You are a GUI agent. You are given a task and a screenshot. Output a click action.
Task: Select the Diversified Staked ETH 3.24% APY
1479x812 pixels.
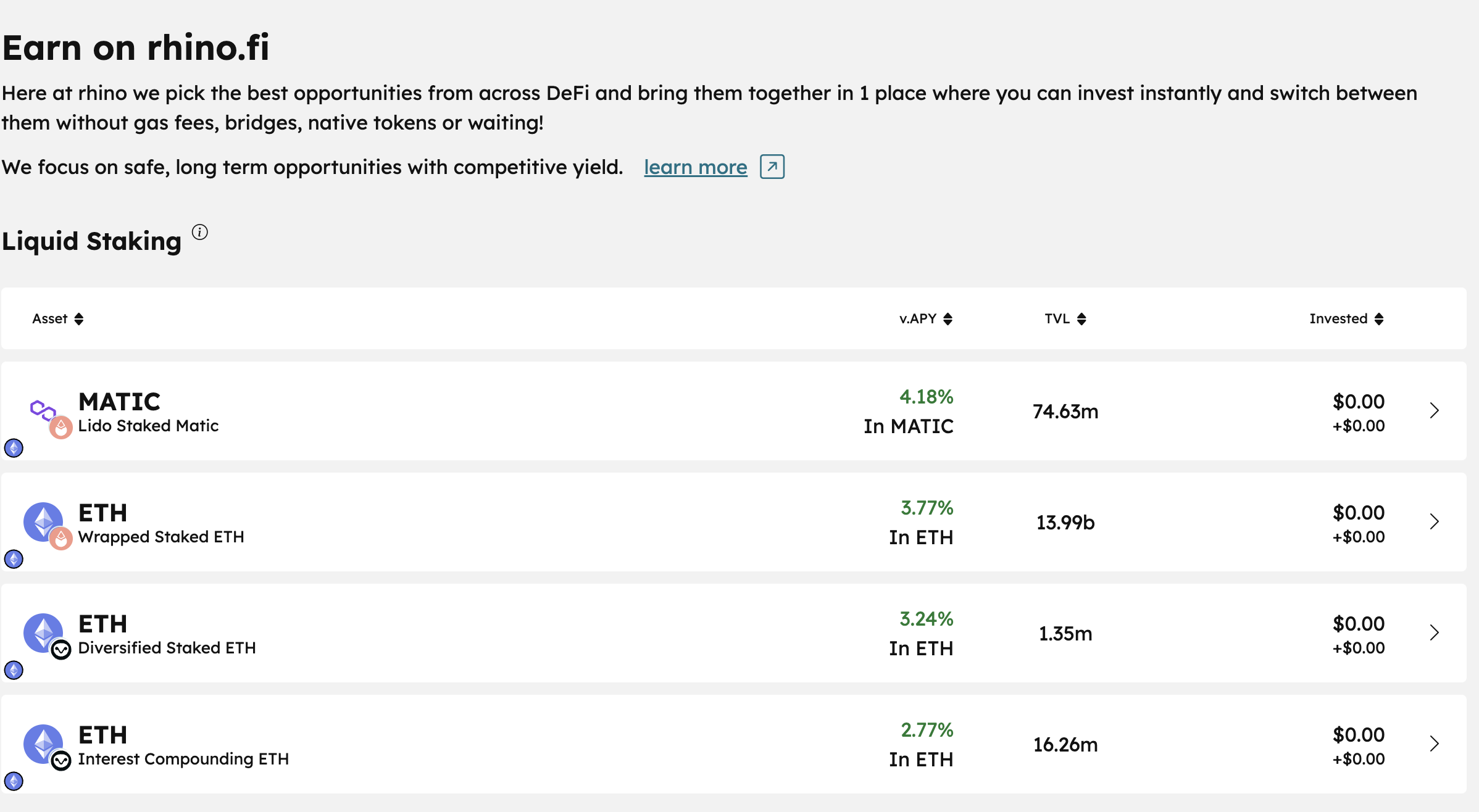(x=927, y=619)
